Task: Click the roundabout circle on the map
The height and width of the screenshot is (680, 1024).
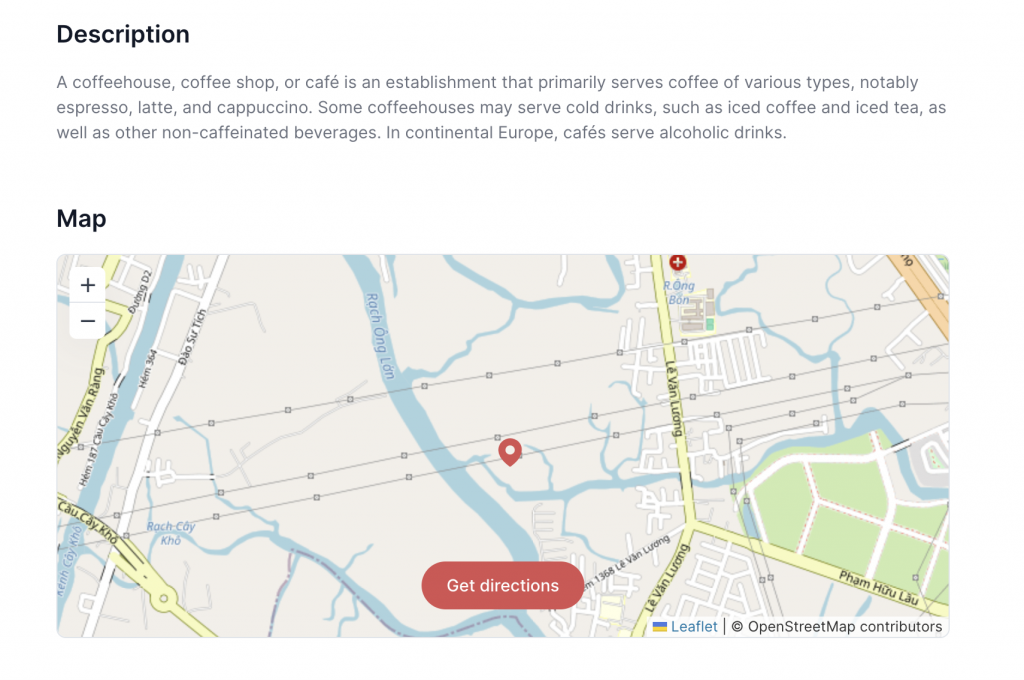Action: pyautogui.click(x=160, y=600)
